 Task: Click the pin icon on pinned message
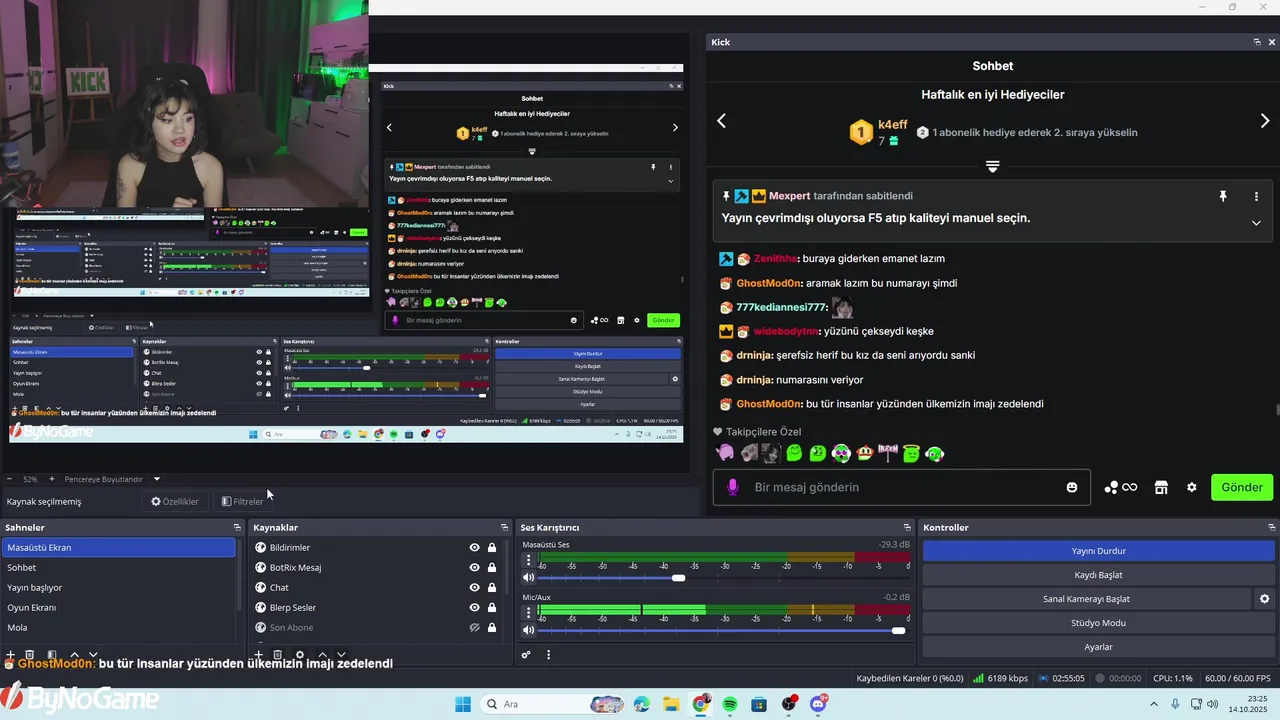[x=1222, y=196]
